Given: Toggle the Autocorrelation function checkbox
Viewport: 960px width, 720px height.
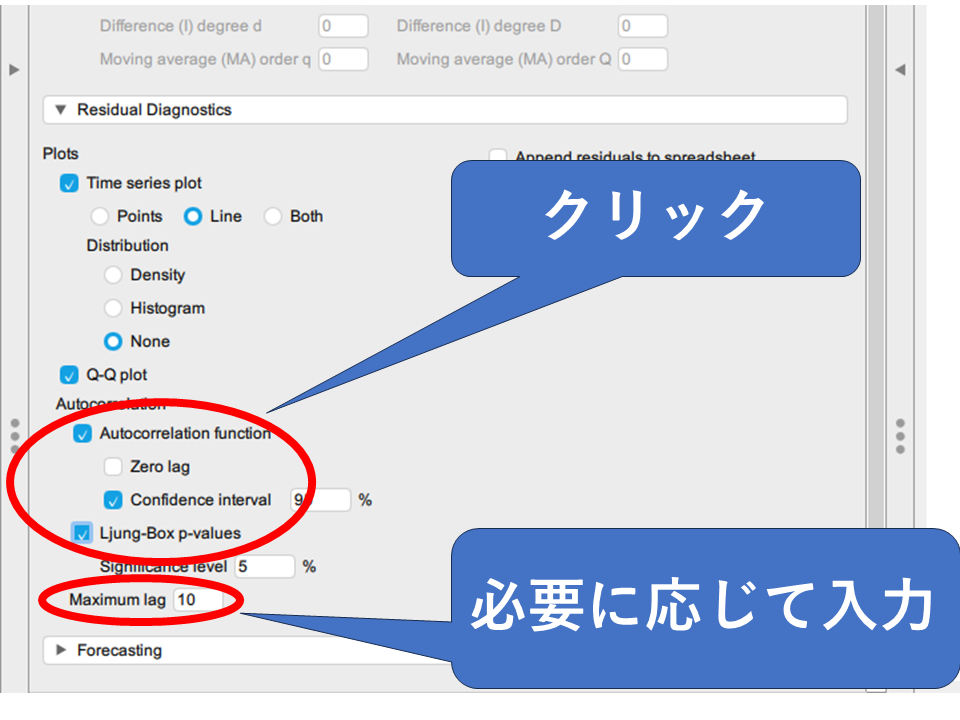Looking at the screenshot, I should [x=83, y=434].
